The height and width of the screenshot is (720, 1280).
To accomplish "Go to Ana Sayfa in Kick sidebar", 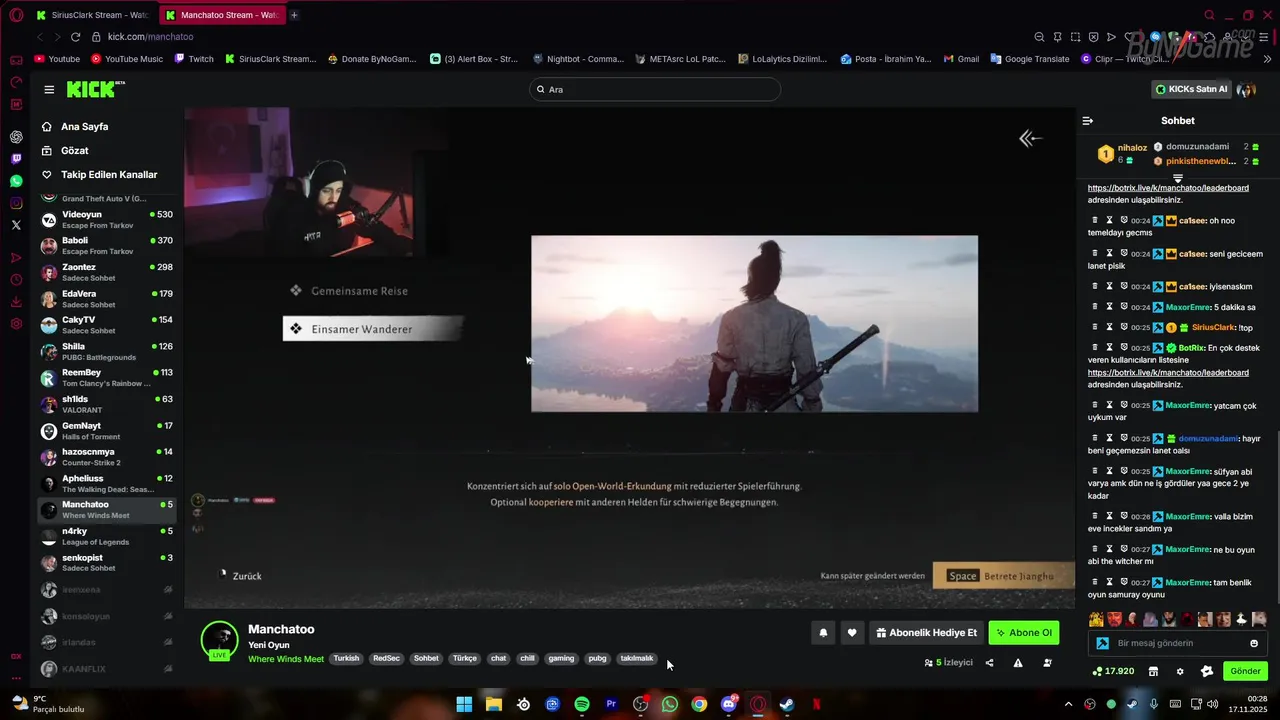I will [76, 127].
